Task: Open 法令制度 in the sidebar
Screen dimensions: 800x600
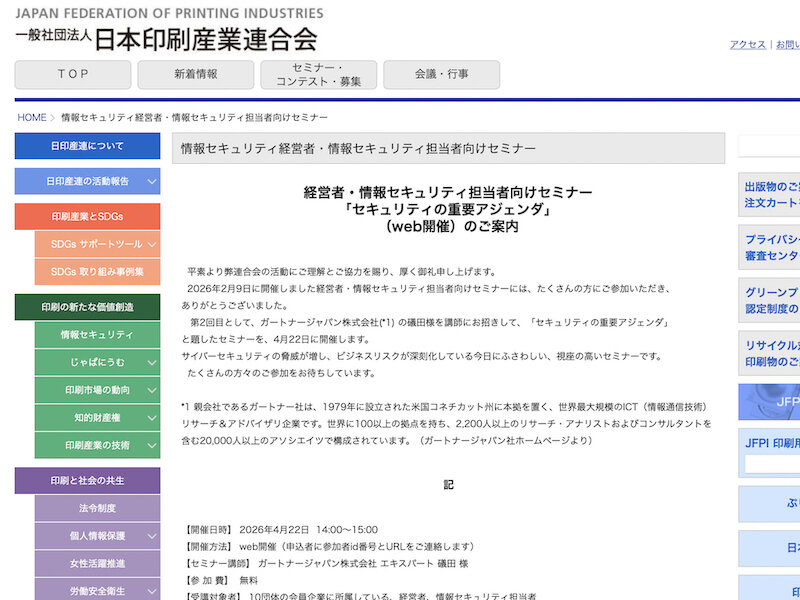Action: pos(97,508)
